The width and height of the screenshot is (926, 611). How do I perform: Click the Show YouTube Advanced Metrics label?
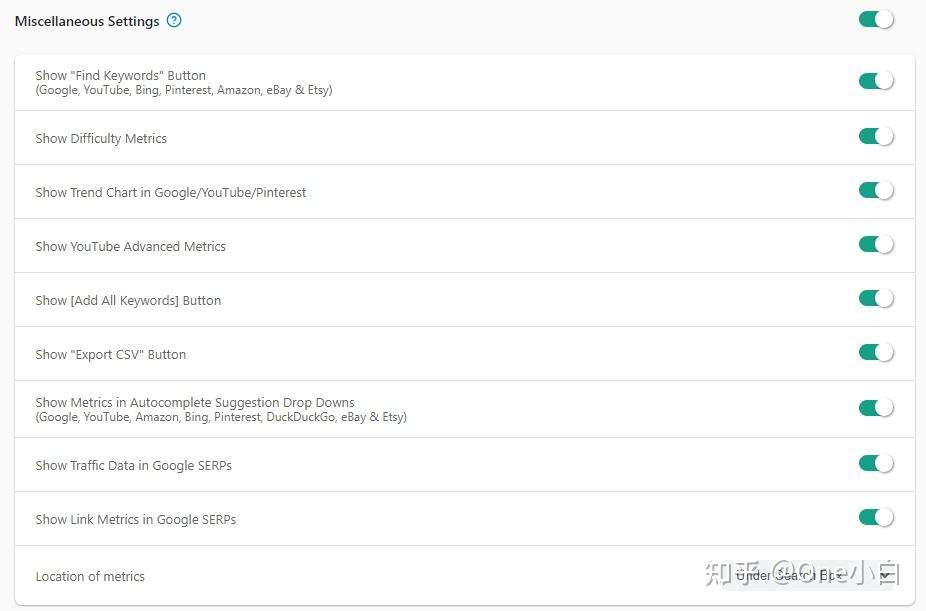[130, 247]
